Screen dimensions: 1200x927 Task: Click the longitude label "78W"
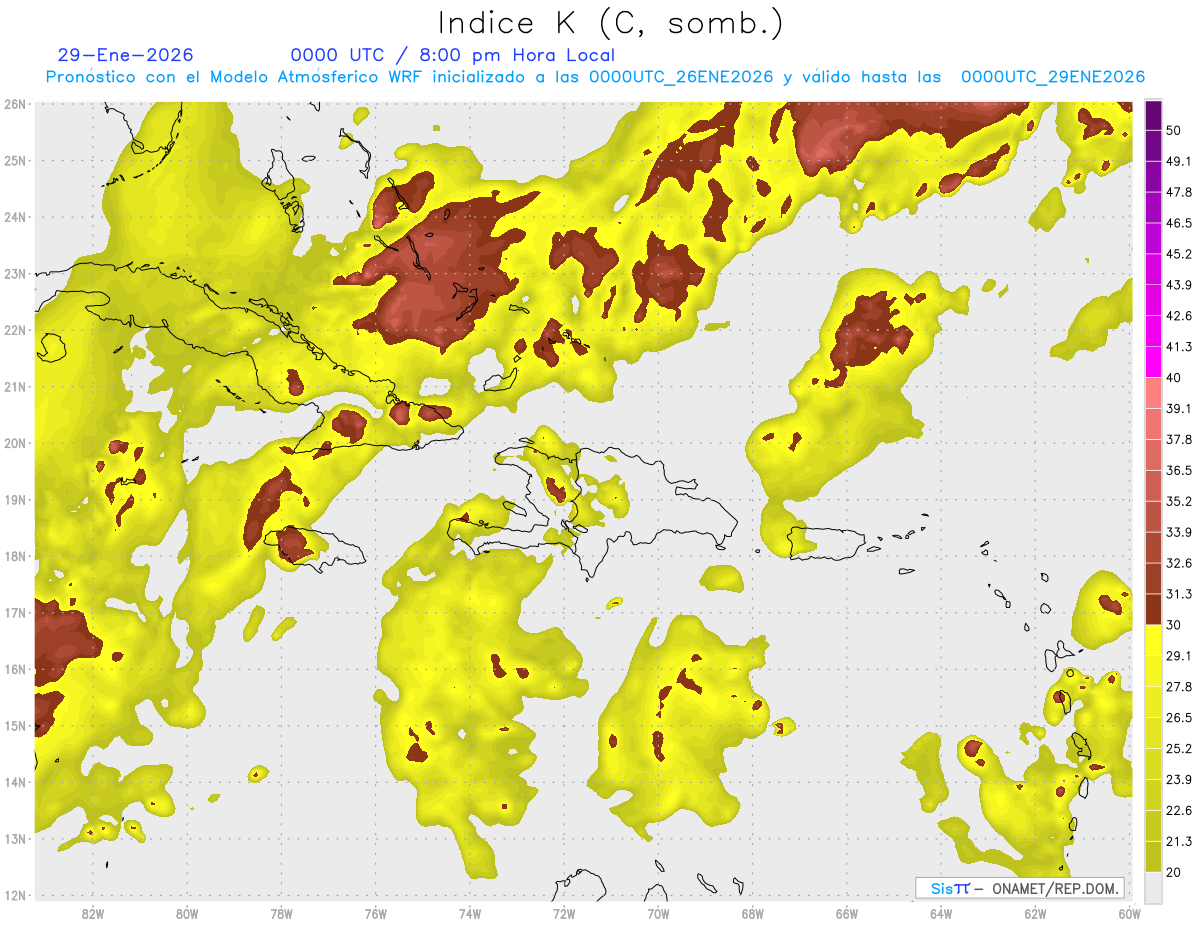[281, 914]
